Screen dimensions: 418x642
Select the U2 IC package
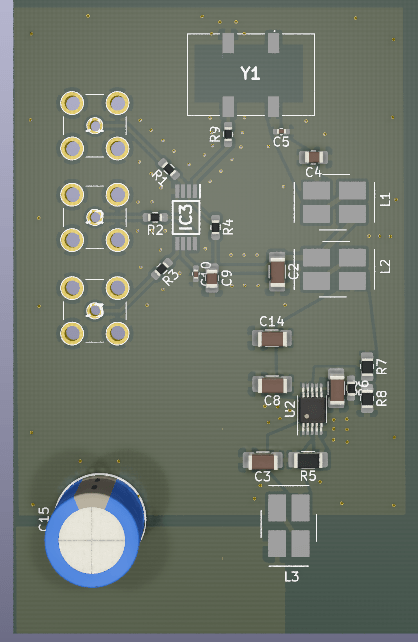(x=312, y=409)
